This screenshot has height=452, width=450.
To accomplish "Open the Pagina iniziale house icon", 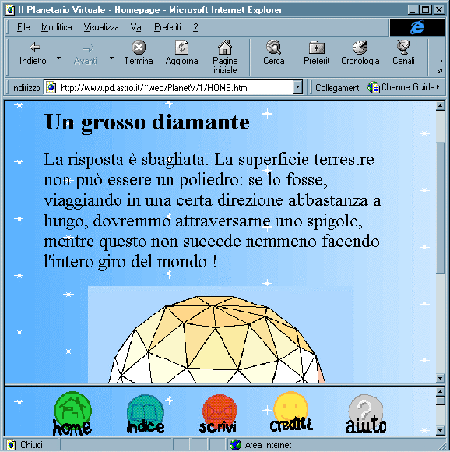I will (x=225, y=47).
